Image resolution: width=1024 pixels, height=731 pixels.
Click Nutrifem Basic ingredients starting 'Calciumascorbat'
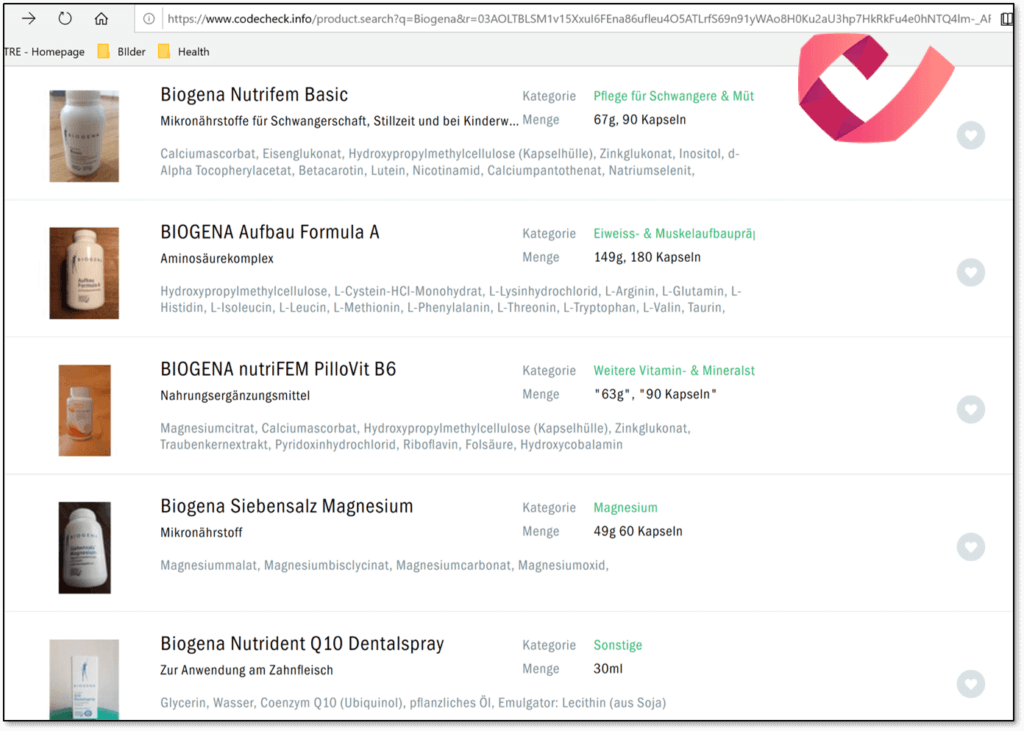pos(449,162)
